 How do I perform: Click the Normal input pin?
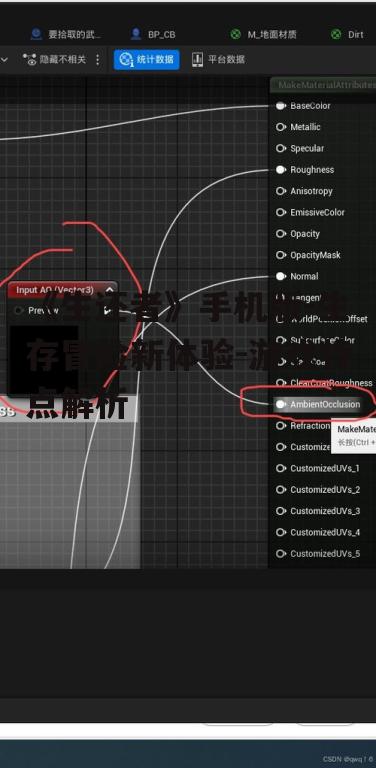[281, 276]
